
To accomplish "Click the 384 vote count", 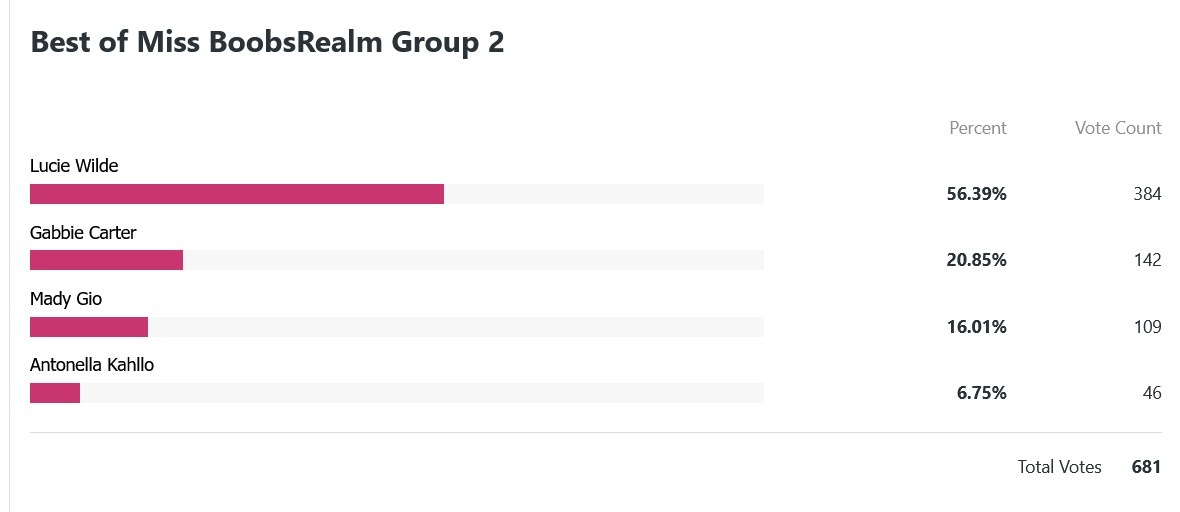I will coord(1147,194).
